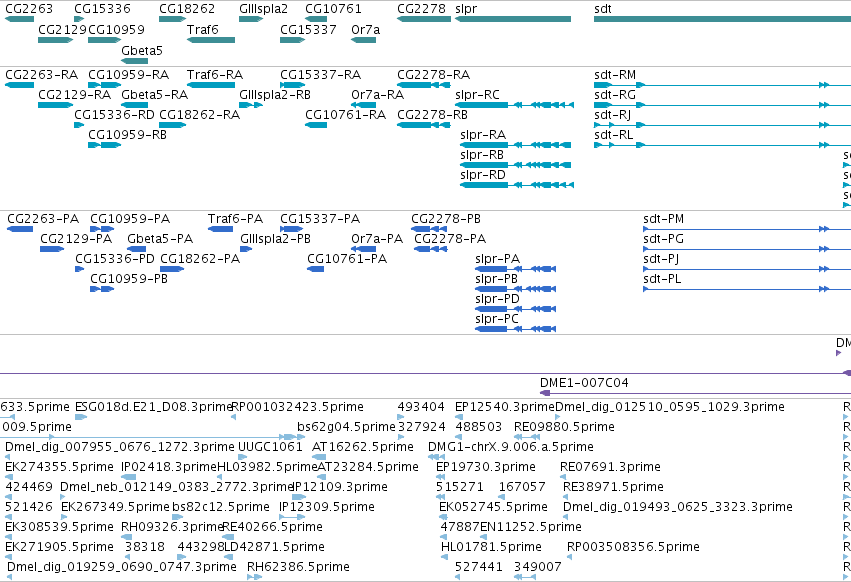Screen dimensions: 851x582
Task: Click EST RH62386.5prime
Action: point(298,567)
